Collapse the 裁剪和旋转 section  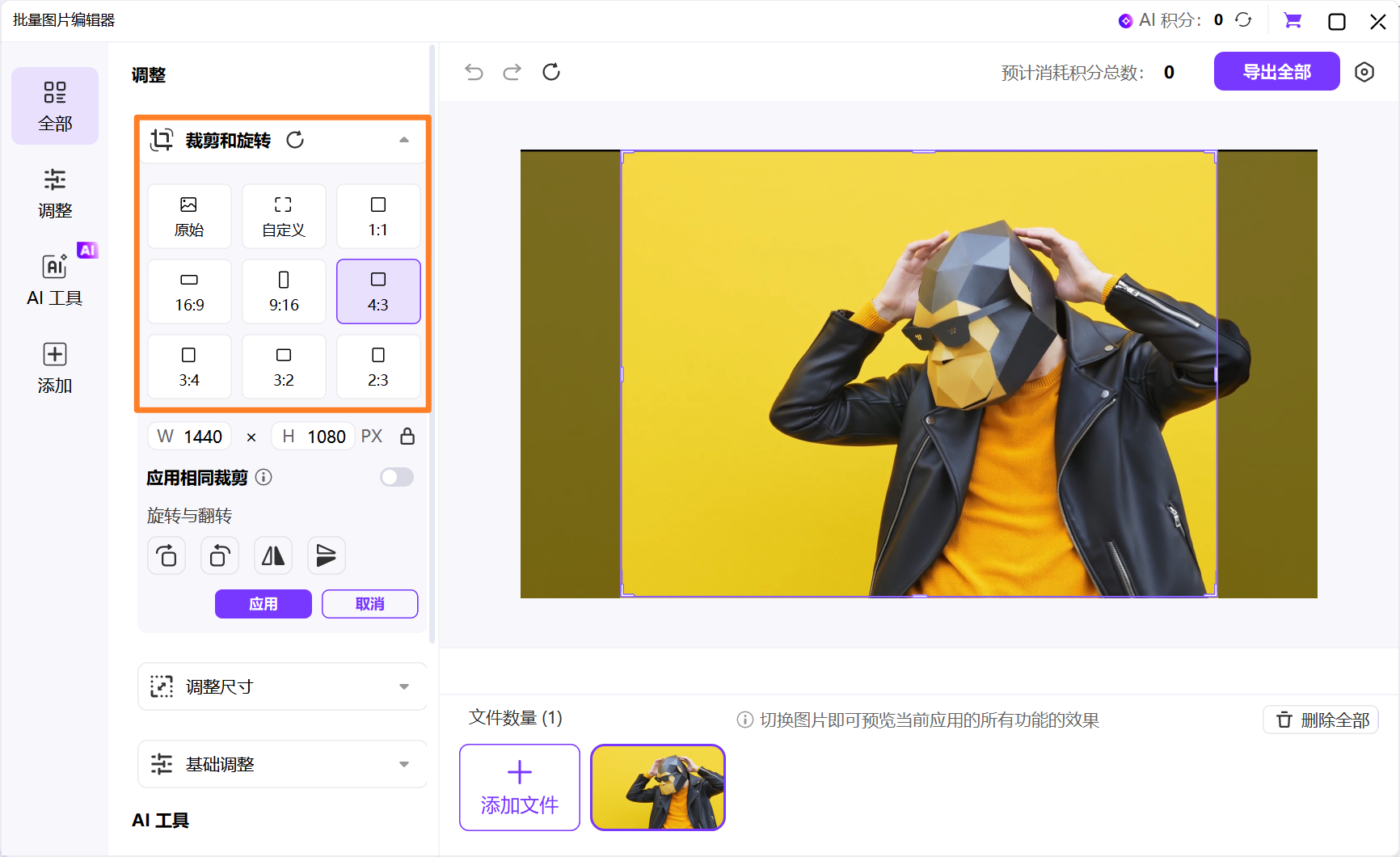(x=404, y=140)
